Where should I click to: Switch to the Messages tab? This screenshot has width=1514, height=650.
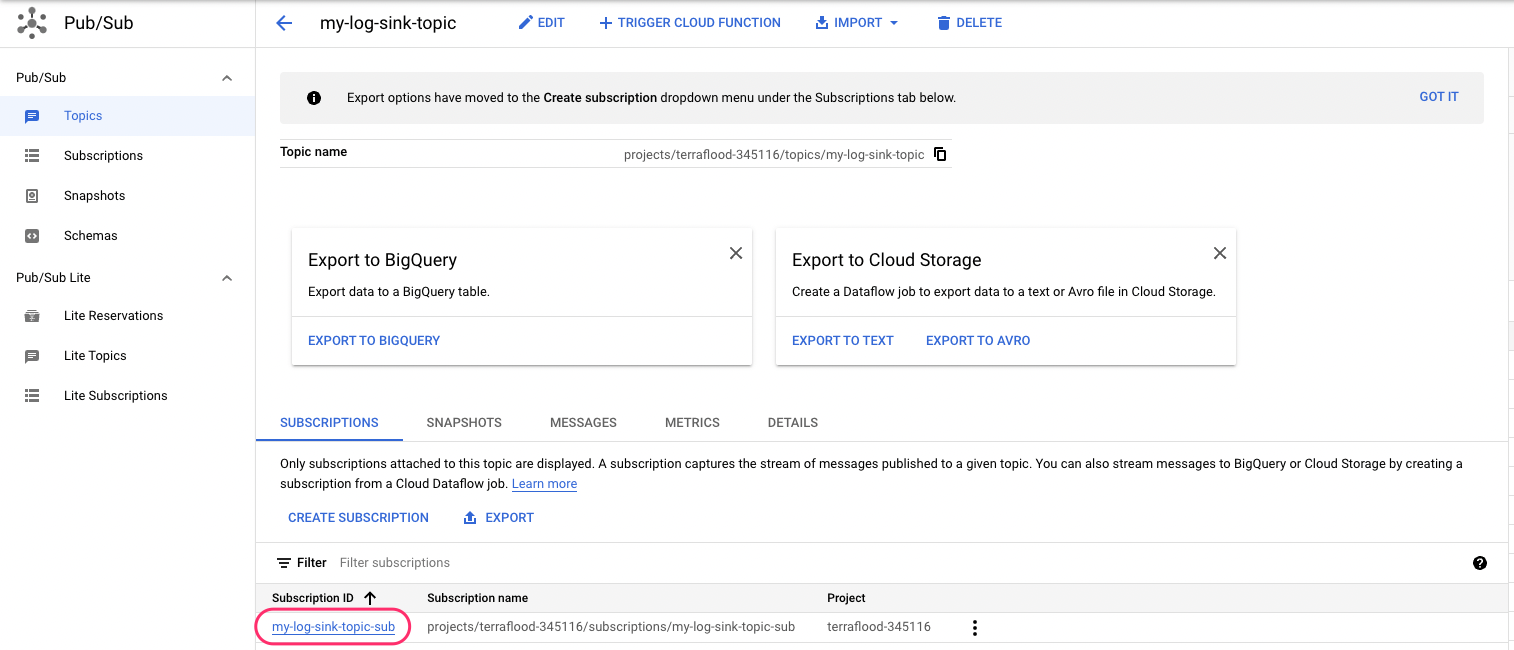click(x=583, y=423)
